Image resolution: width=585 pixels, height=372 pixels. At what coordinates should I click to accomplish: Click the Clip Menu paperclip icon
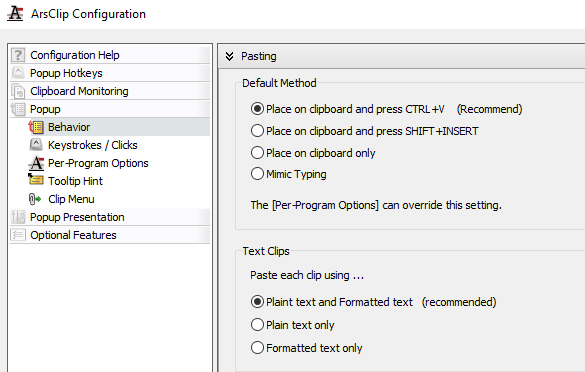click(x=35, y=199)
